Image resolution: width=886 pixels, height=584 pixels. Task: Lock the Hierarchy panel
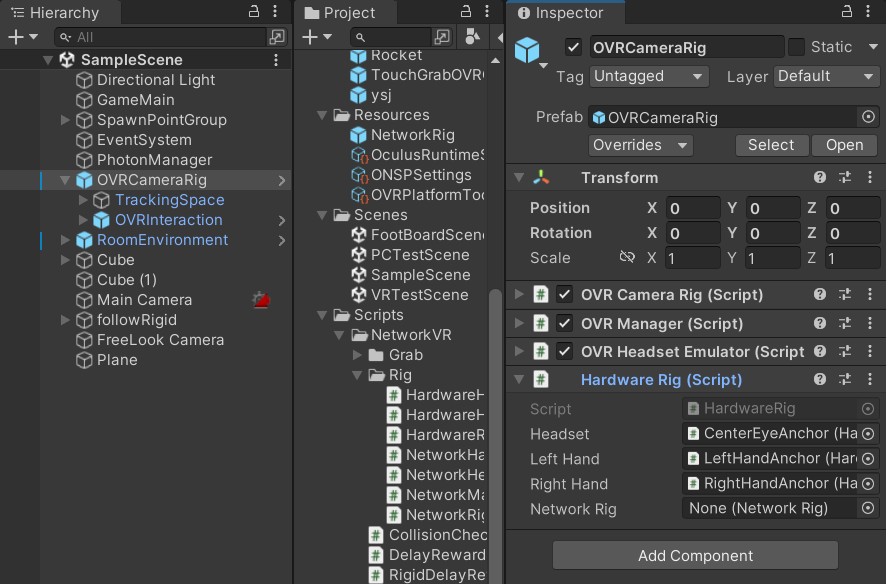click(x=254, y=11)
